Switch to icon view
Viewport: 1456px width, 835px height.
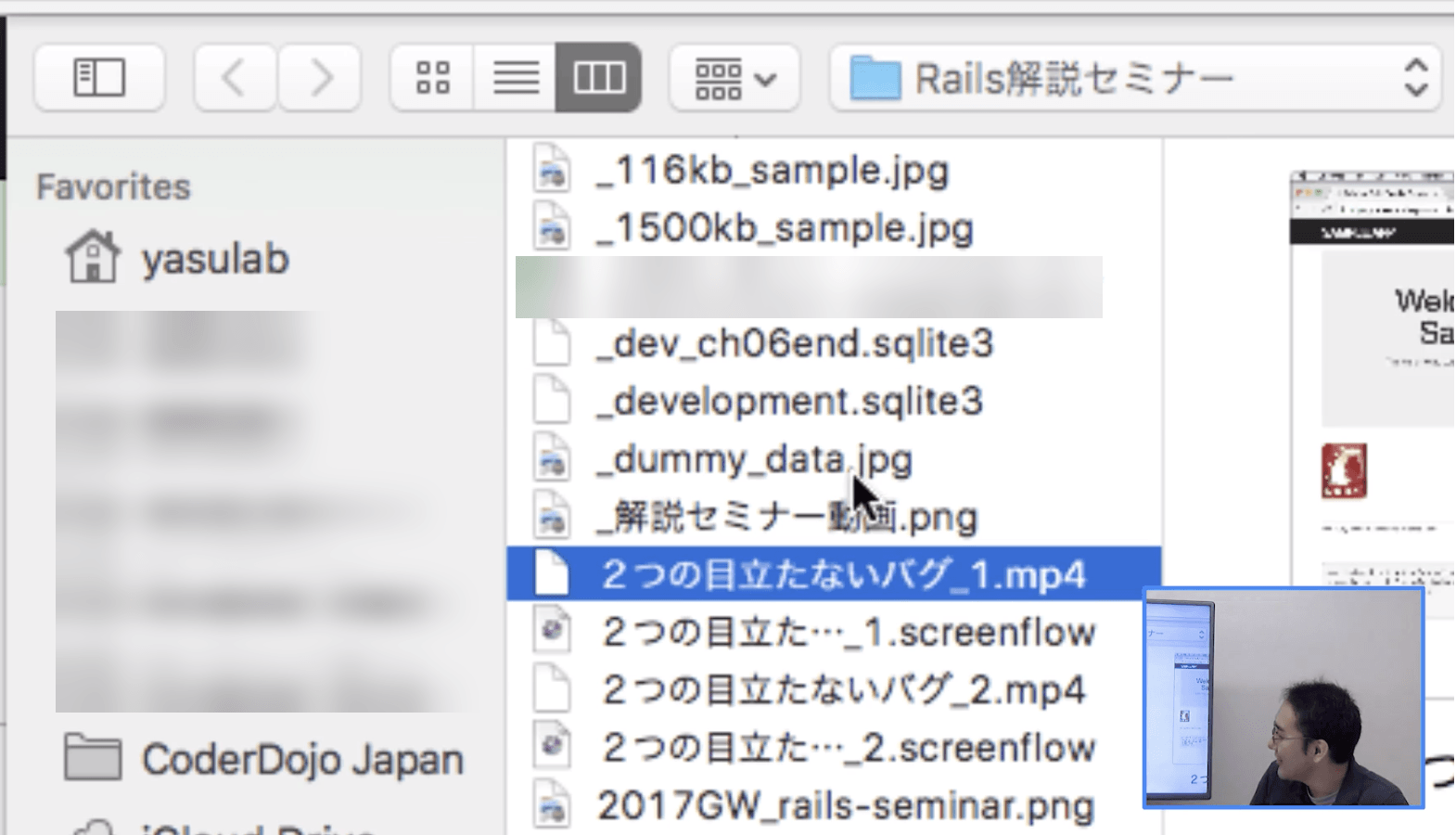[433, 77]
